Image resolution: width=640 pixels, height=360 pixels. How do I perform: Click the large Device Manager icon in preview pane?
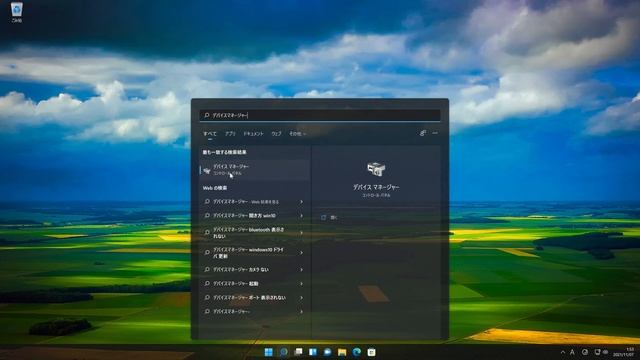376,169
